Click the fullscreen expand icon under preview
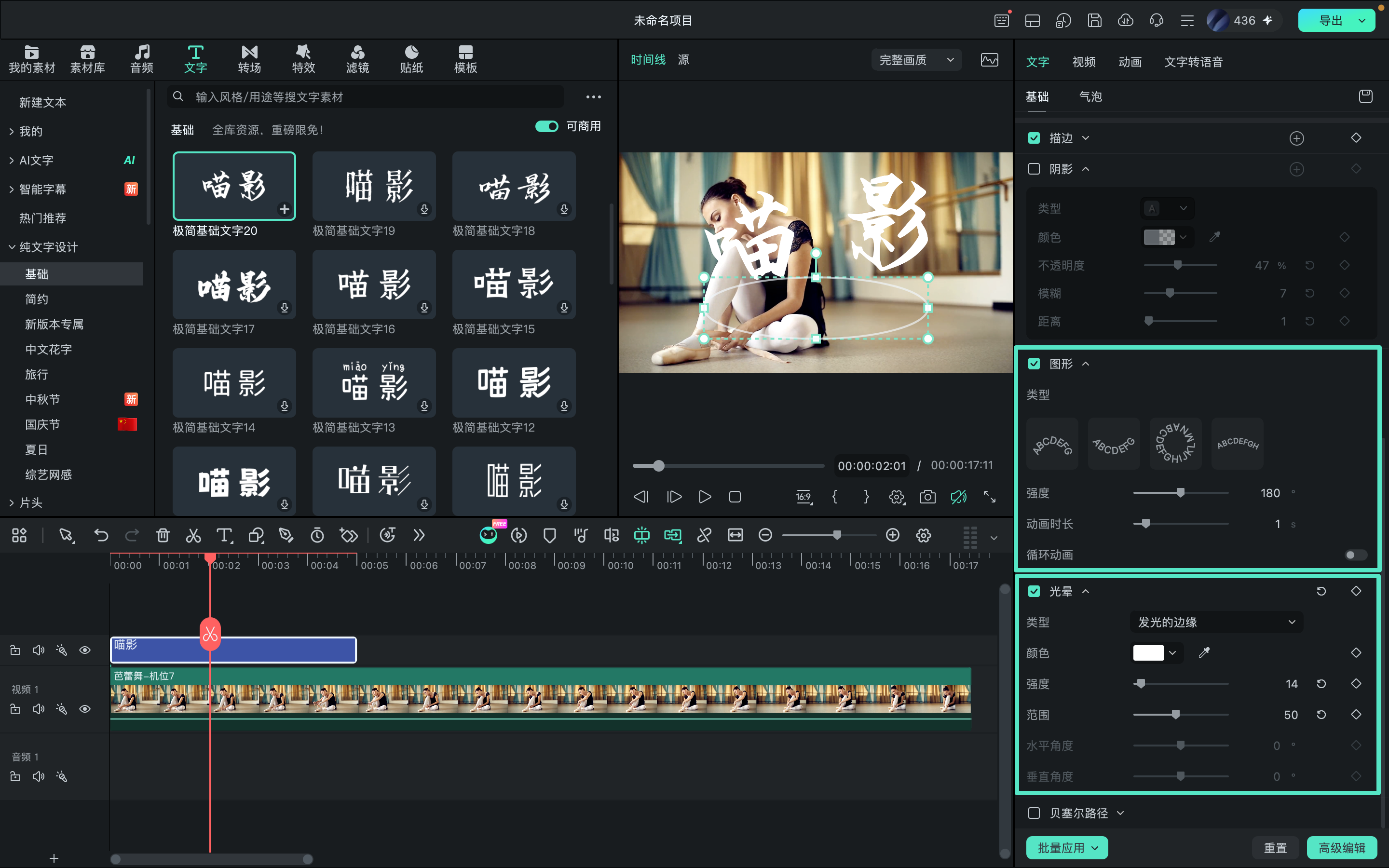 (990, 497)
